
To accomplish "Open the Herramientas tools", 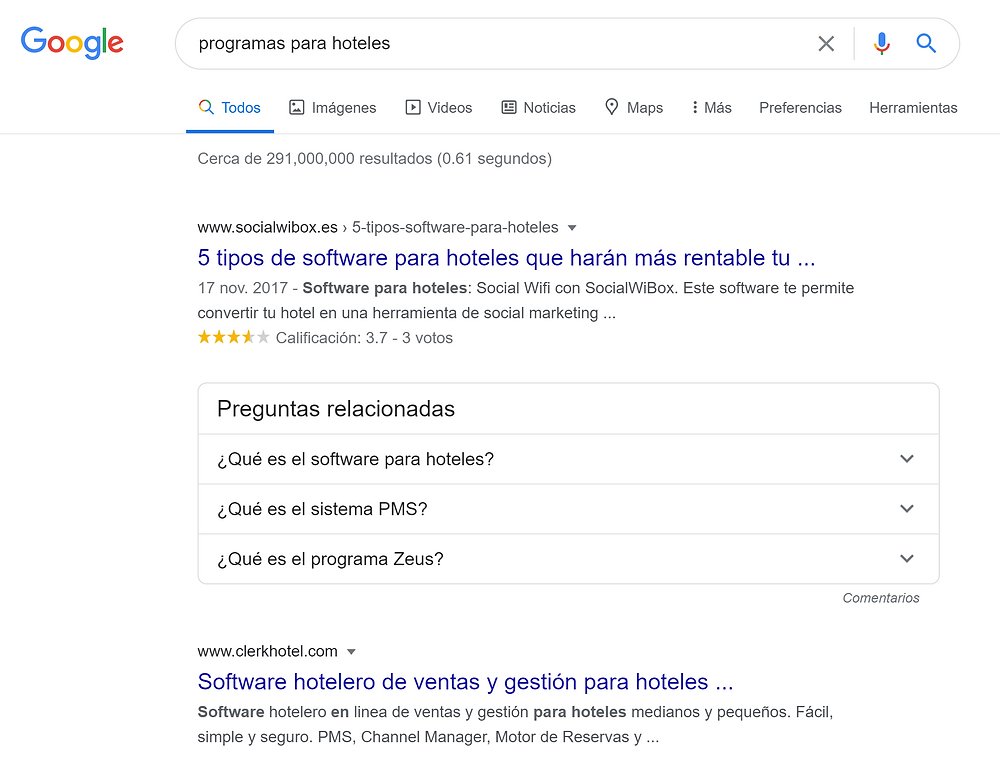I will 913,107.
